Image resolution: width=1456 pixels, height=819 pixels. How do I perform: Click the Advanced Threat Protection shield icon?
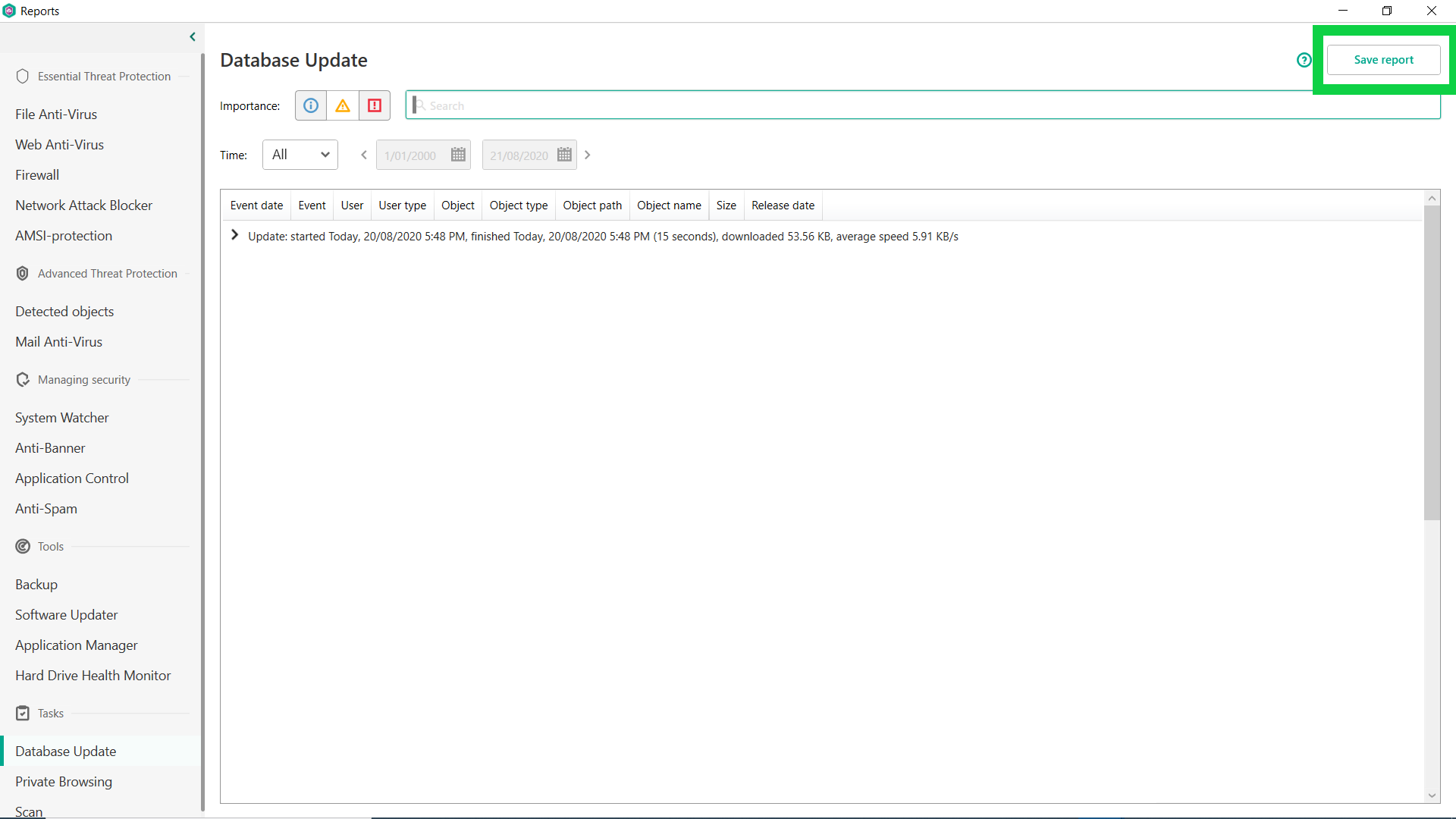pyautogui.click(x=23, y=274)
